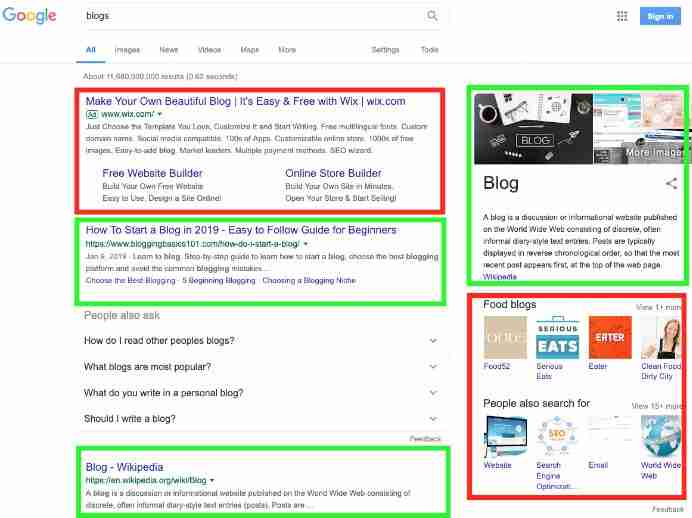Open Online Store Builder sitelink
Screen dimensions: 692x518
pos(333,173)
